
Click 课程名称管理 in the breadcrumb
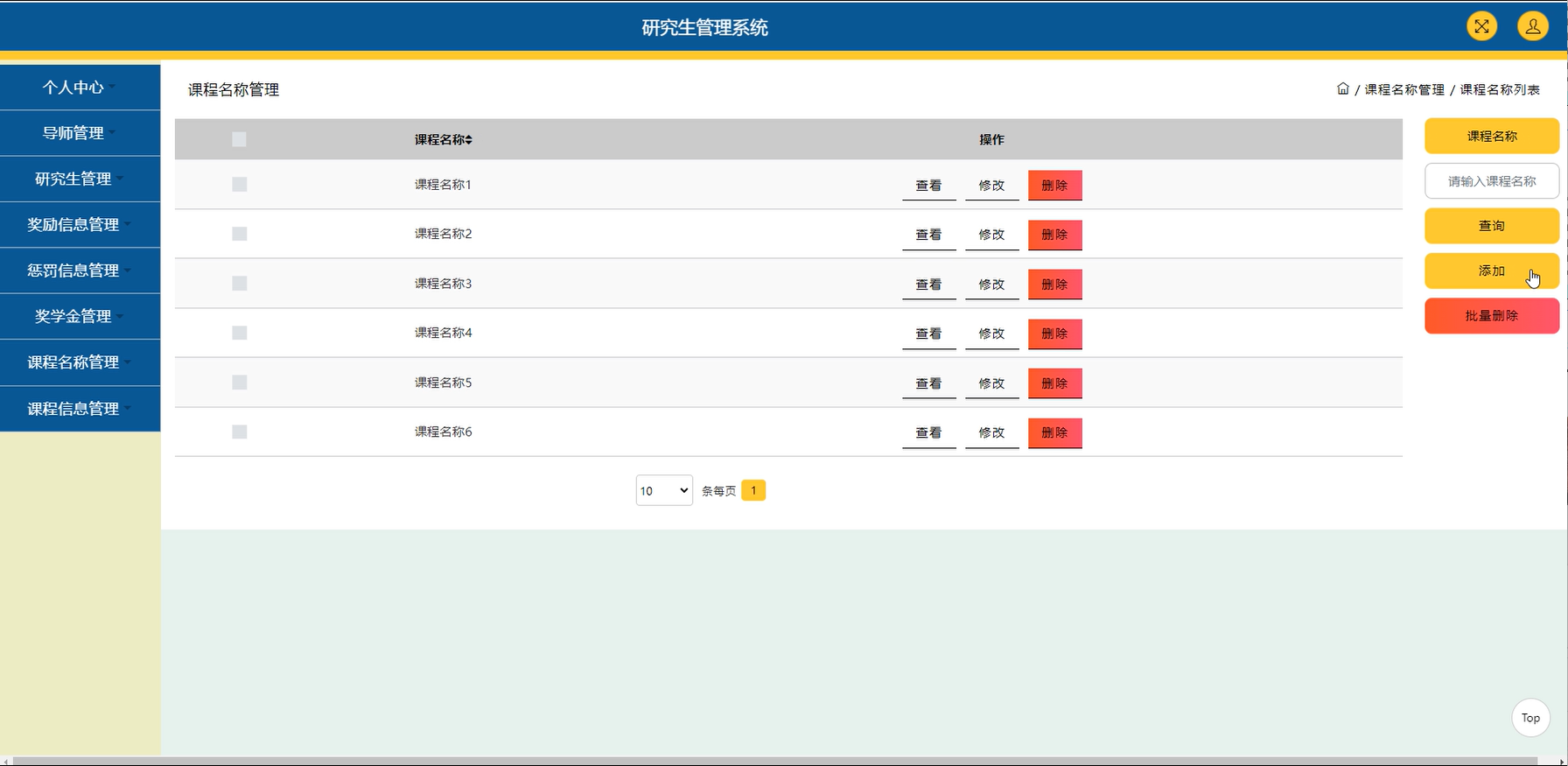pos(1404,89)
